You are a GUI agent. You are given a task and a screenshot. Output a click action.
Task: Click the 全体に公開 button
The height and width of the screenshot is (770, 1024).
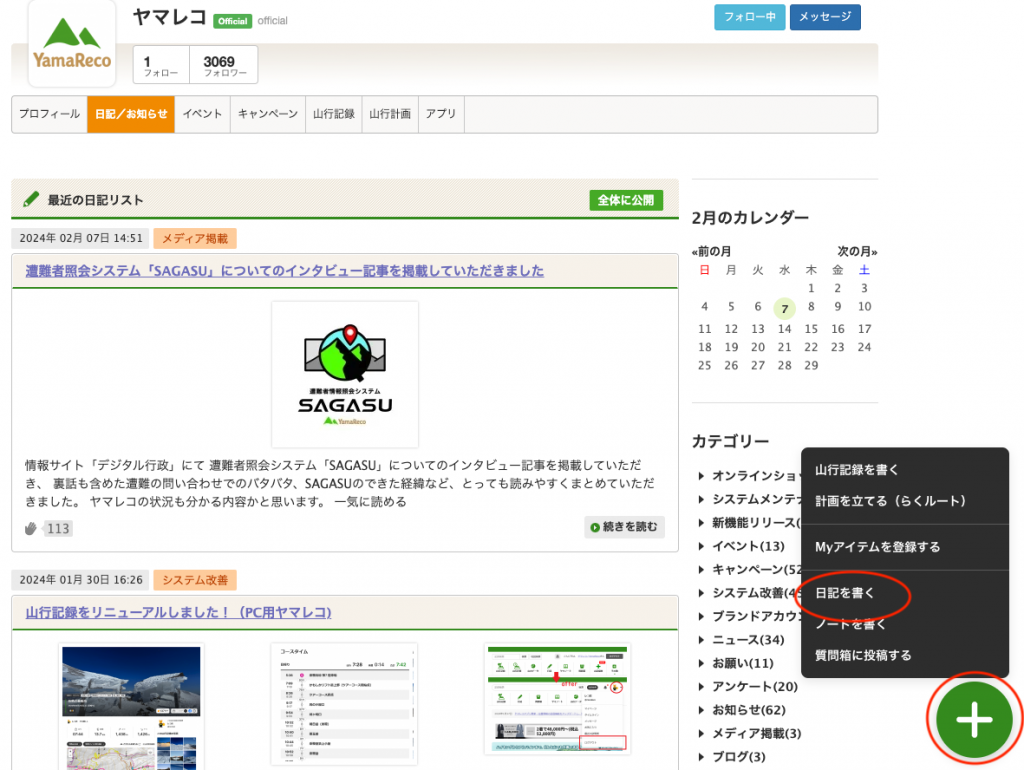626,200
